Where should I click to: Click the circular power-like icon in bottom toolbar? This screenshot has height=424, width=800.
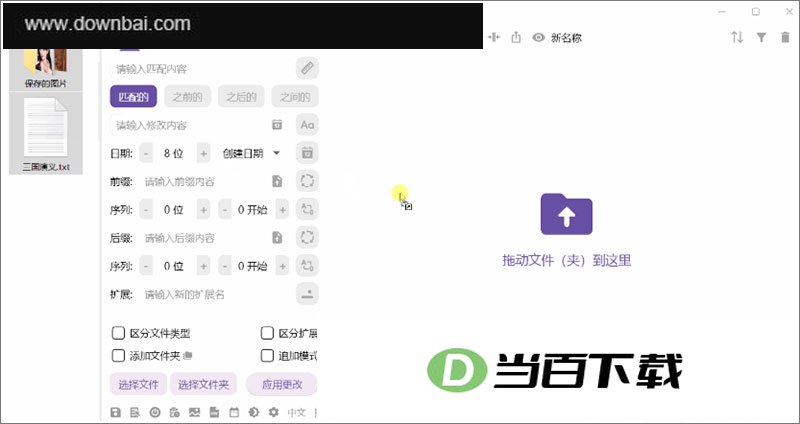155,412
